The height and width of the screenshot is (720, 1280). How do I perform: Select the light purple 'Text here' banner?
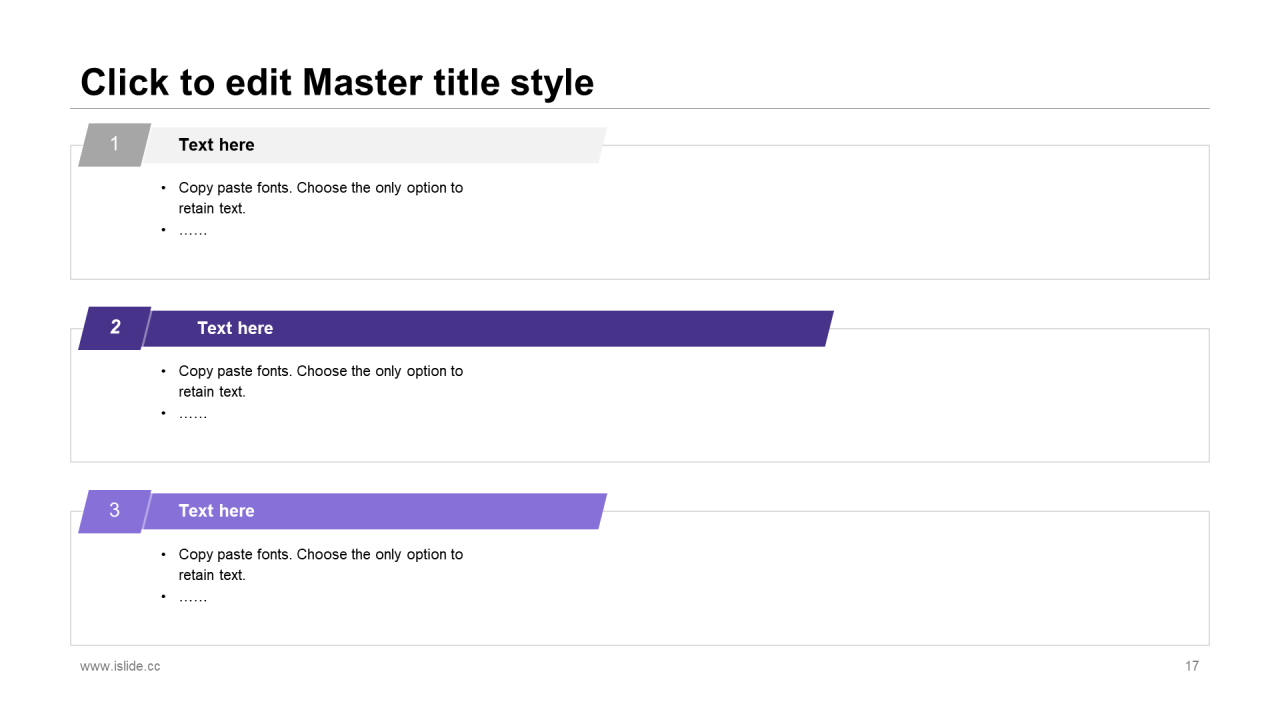(x=375, y=511)
